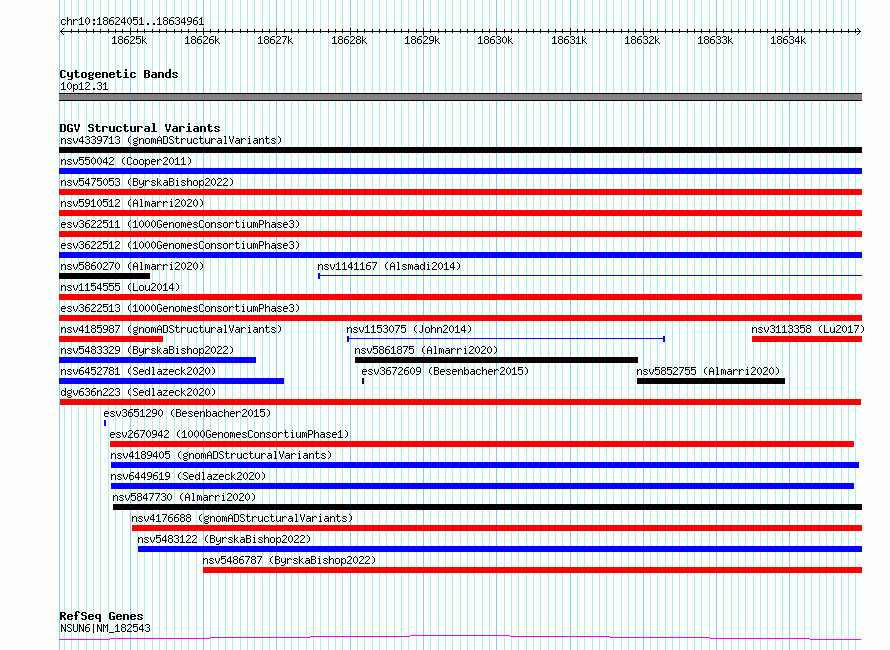Click the 18634k ruler tick label
Viewport: 890px width, 650px height.
(788, 40)
